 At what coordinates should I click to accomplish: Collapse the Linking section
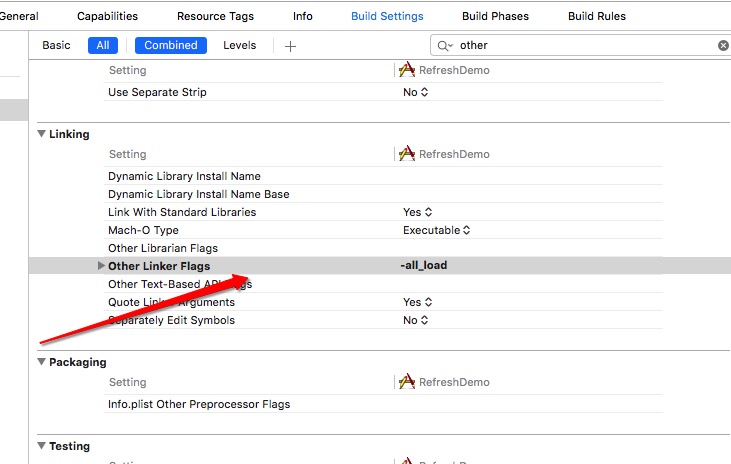click(x=41, y=134)
